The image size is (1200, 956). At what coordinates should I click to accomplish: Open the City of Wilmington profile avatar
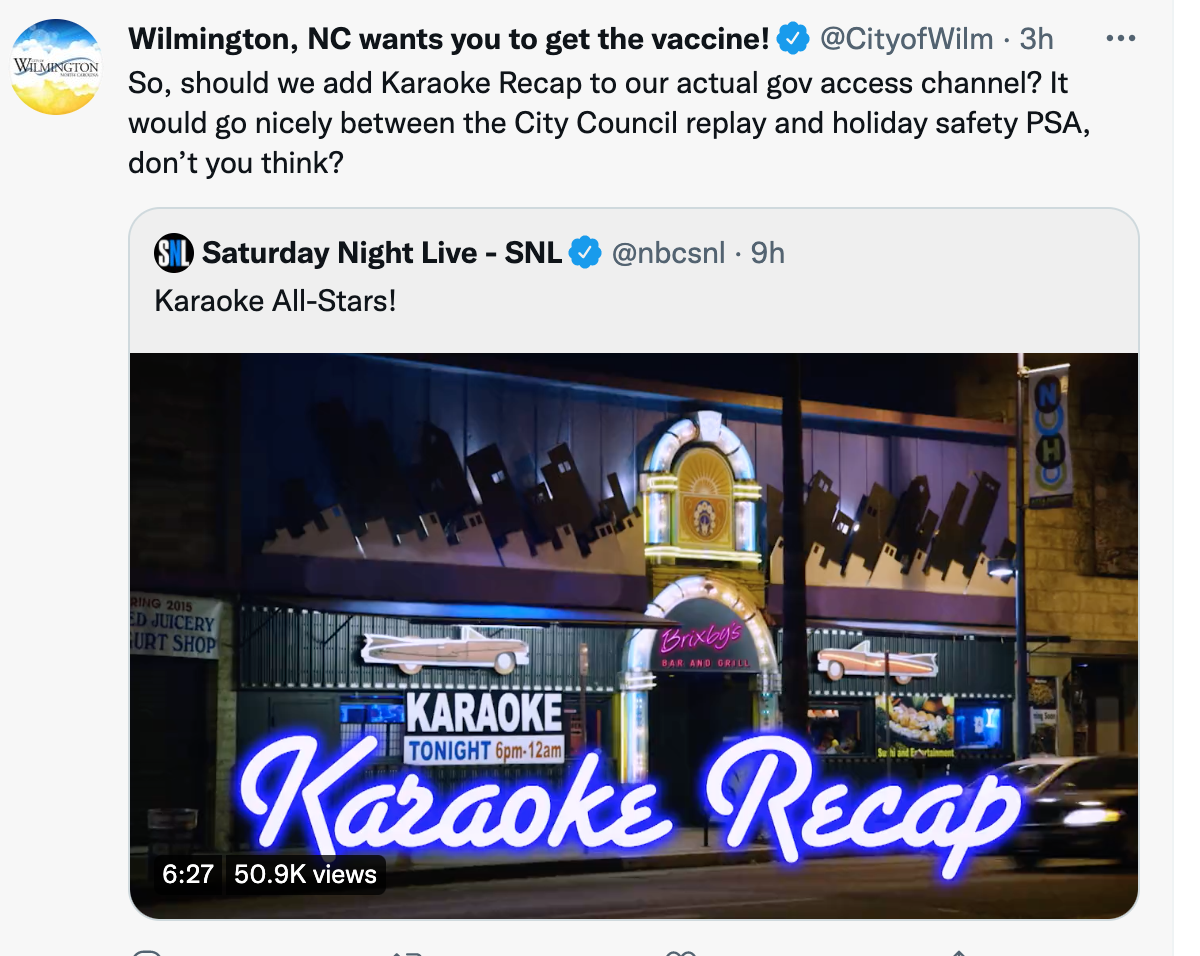click(56, 67)
